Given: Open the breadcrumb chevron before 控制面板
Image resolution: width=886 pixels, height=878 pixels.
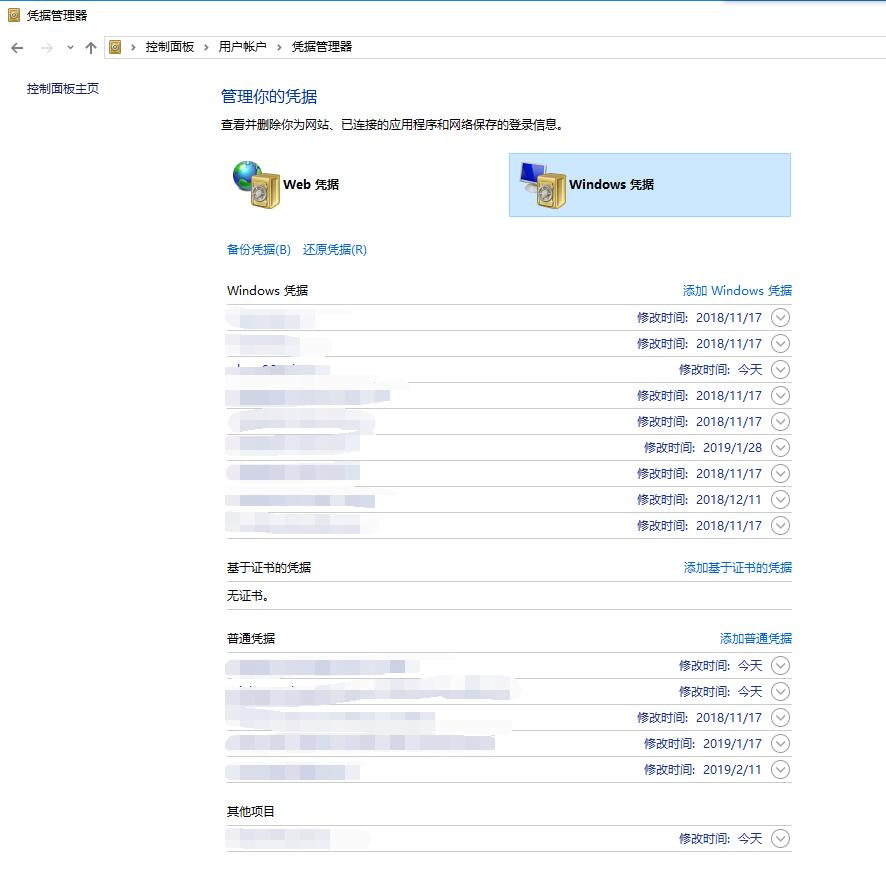Looking at the screenshot, I should (133, 47).
